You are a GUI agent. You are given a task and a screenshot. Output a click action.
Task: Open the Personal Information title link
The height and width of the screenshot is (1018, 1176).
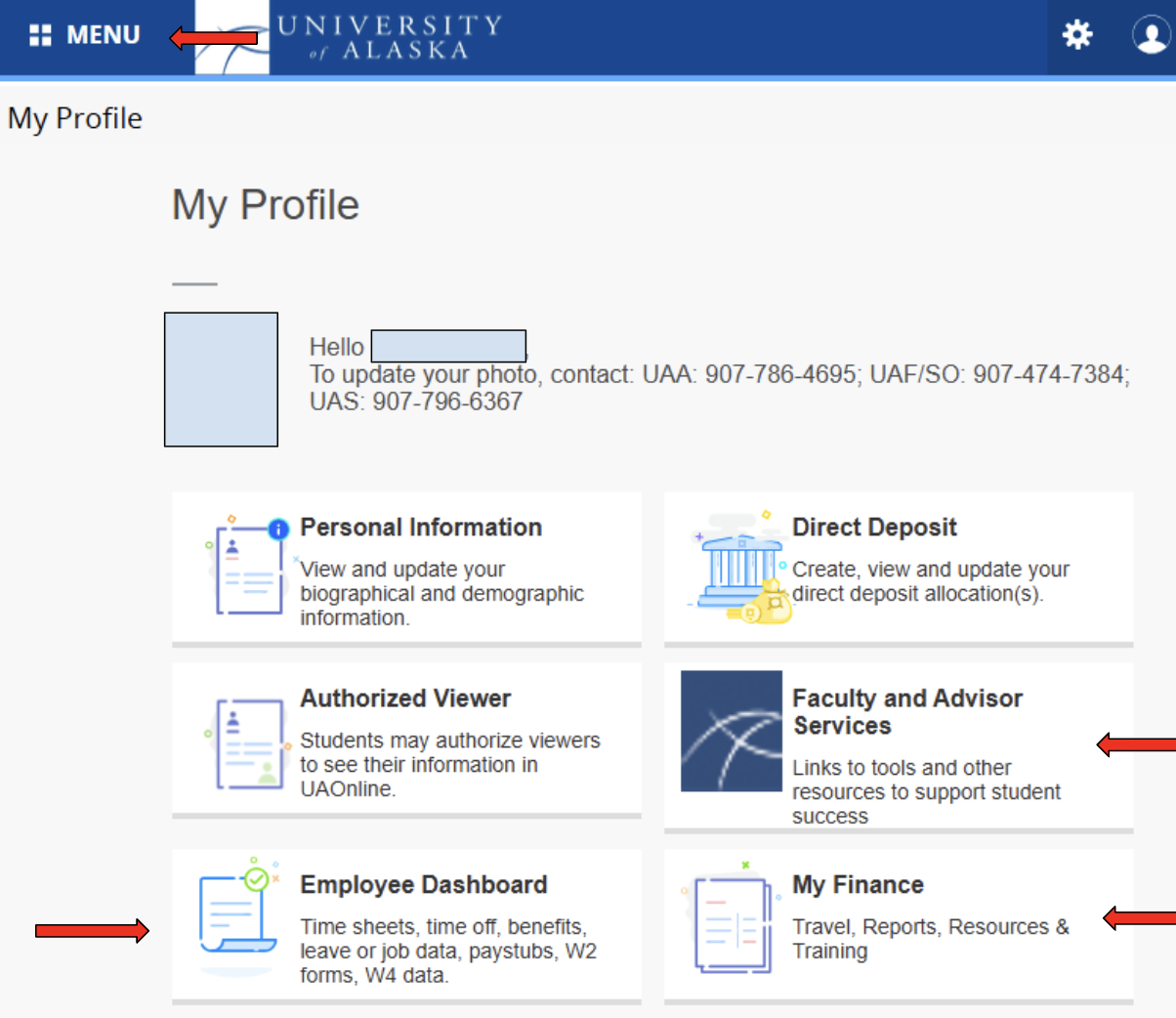[x=420, y=528]
